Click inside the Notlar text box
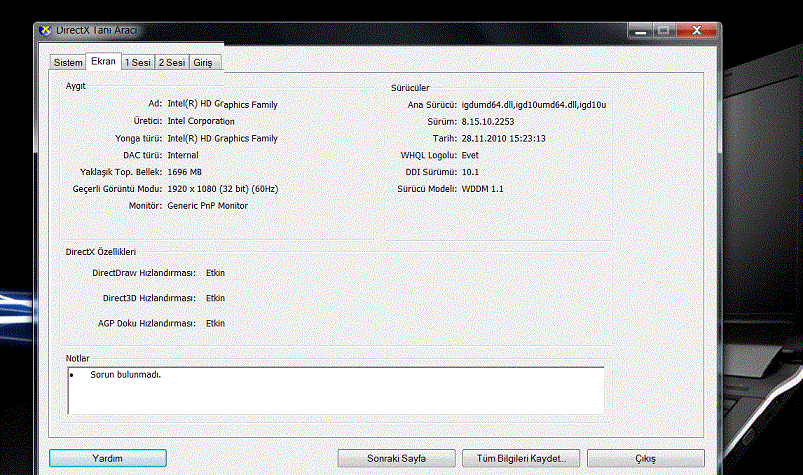Viewport: 803px width, 475px height. [336, 391]
